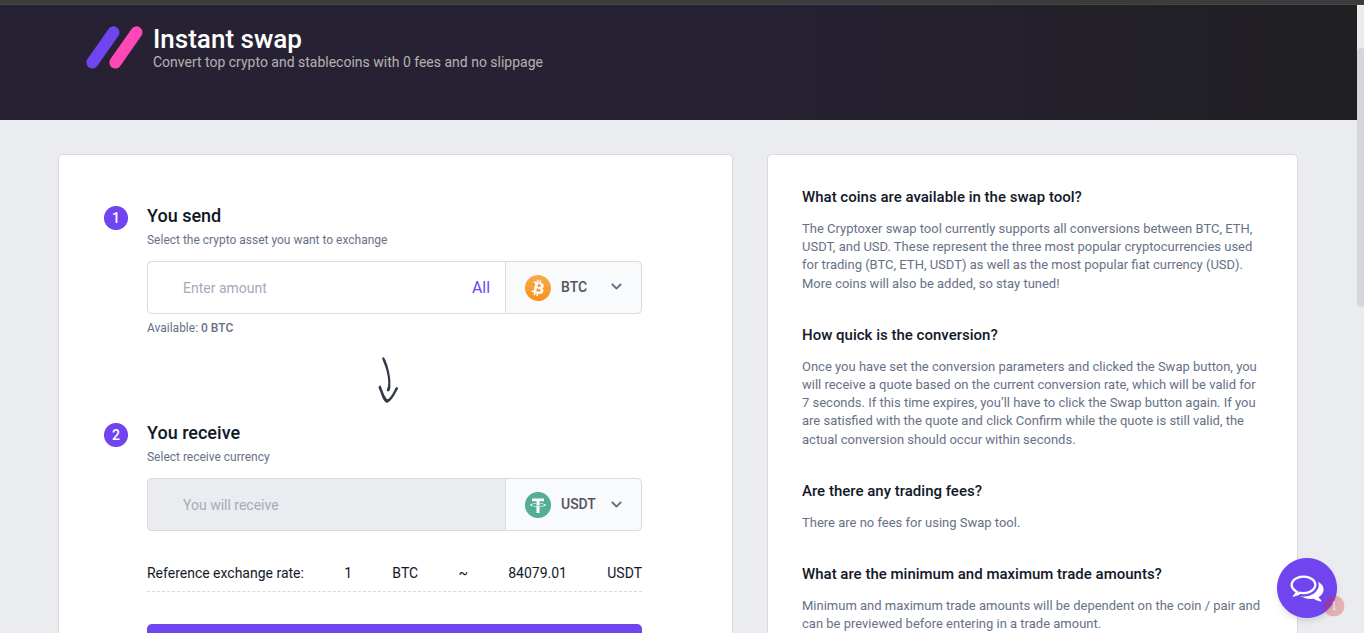This screenshot has height=633, width=1364.
Task: Expand the BTC send currency chevron
Action: click(x=617, y=287)
